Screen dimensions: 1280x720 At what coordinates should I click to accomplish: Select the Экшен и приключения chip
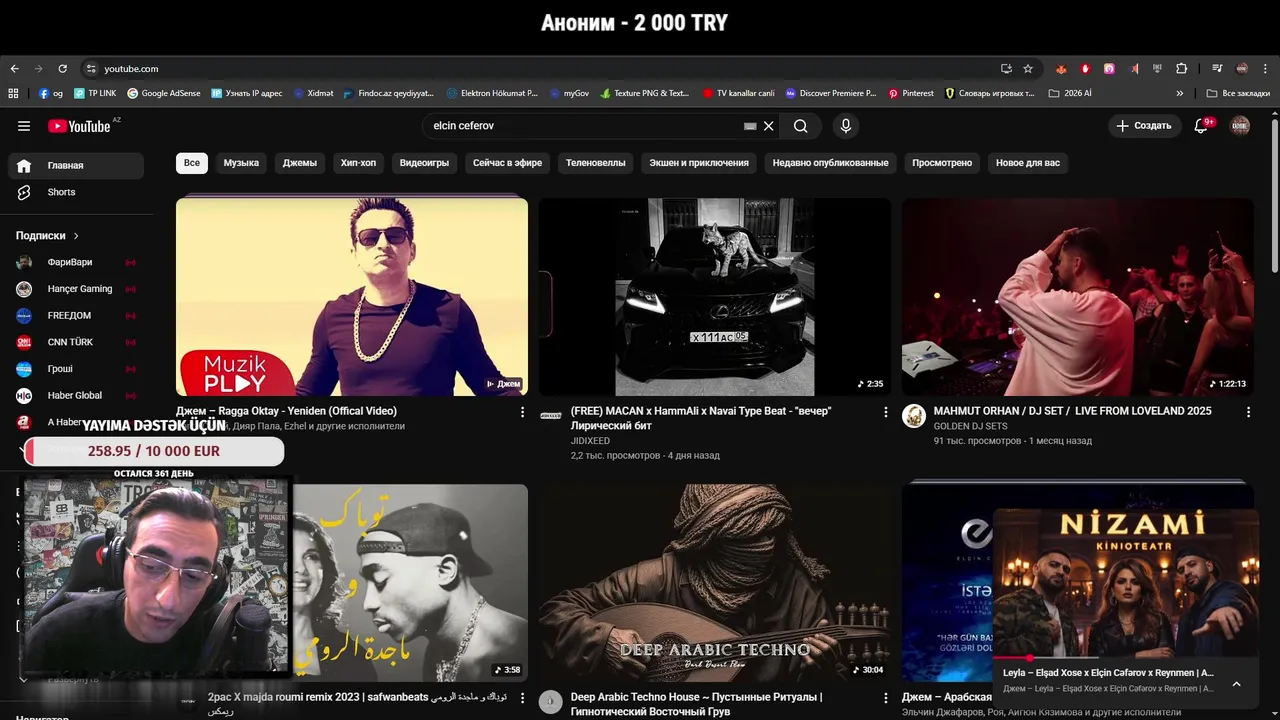[x=698, y=163]
